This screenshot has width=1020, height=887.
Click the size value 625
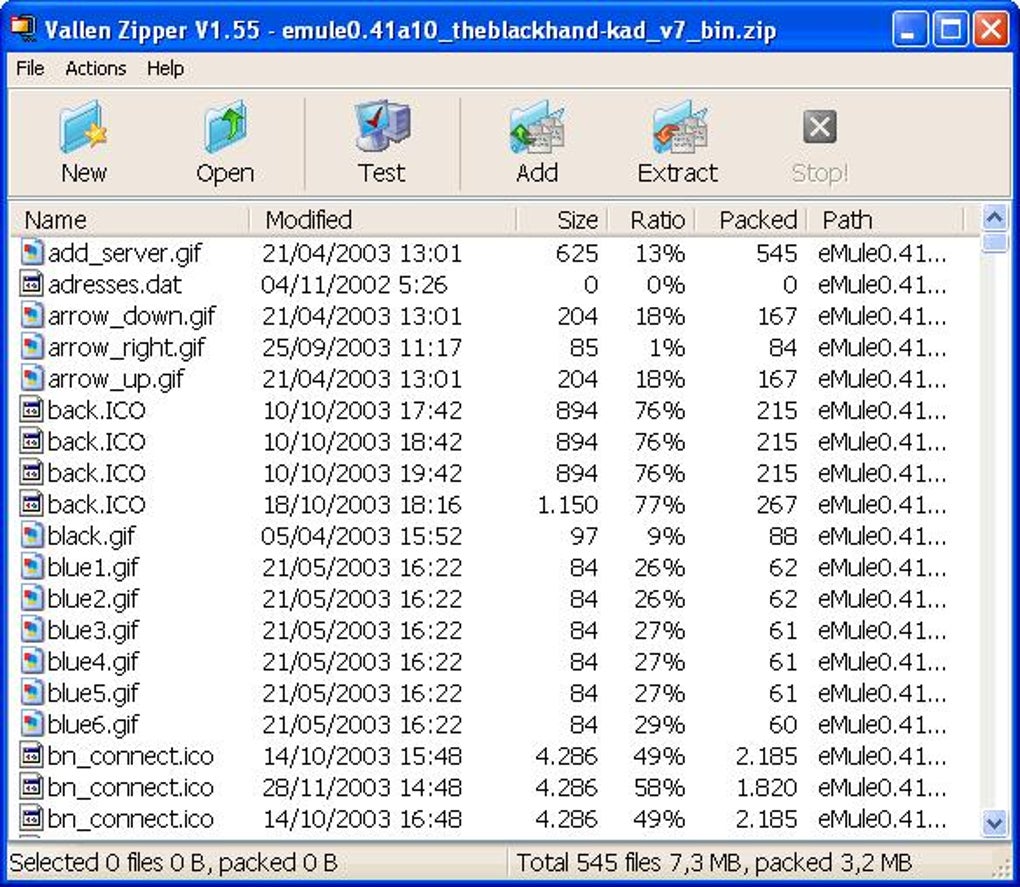click(x=577, y=253)
